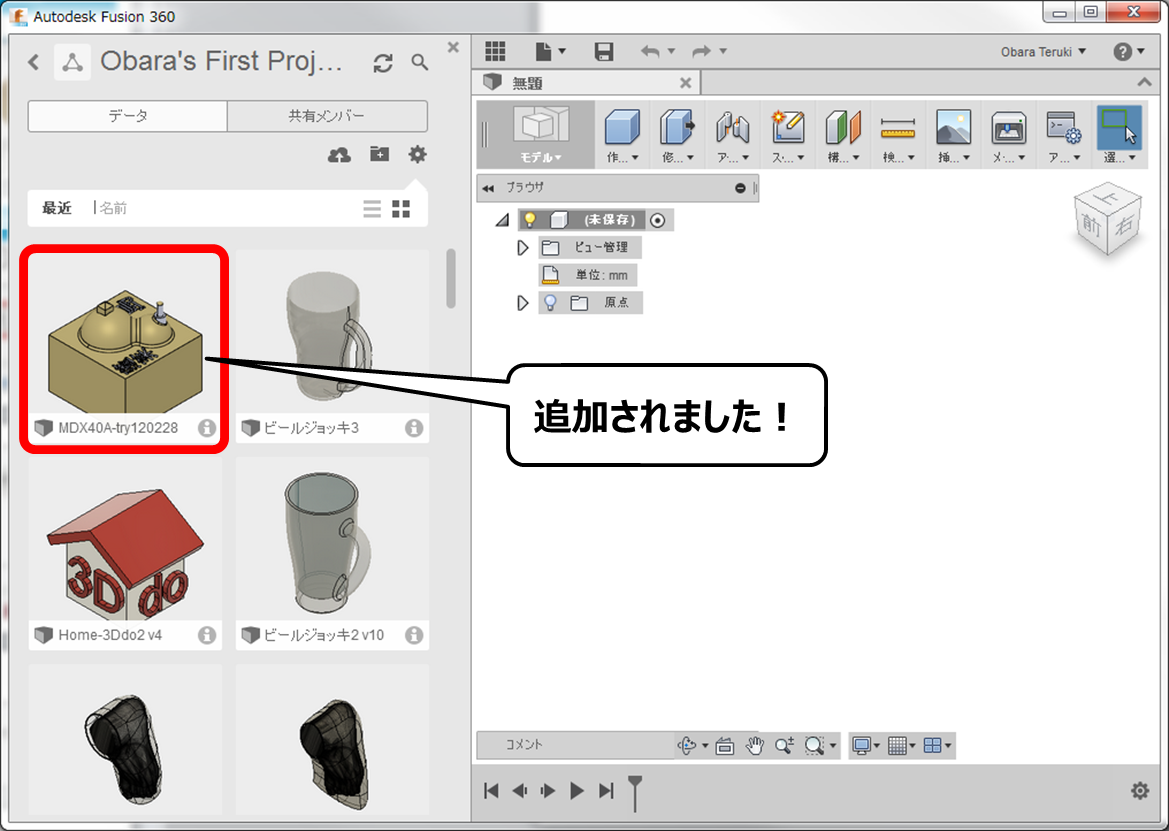Collapse the ブラウザ panel arrows
Screen dimensions: 1169x831
[488, 189]
